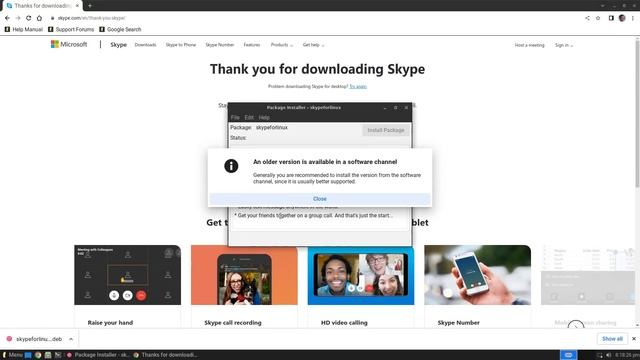Click the blue desktop icon in taskbar

point(28,355)
